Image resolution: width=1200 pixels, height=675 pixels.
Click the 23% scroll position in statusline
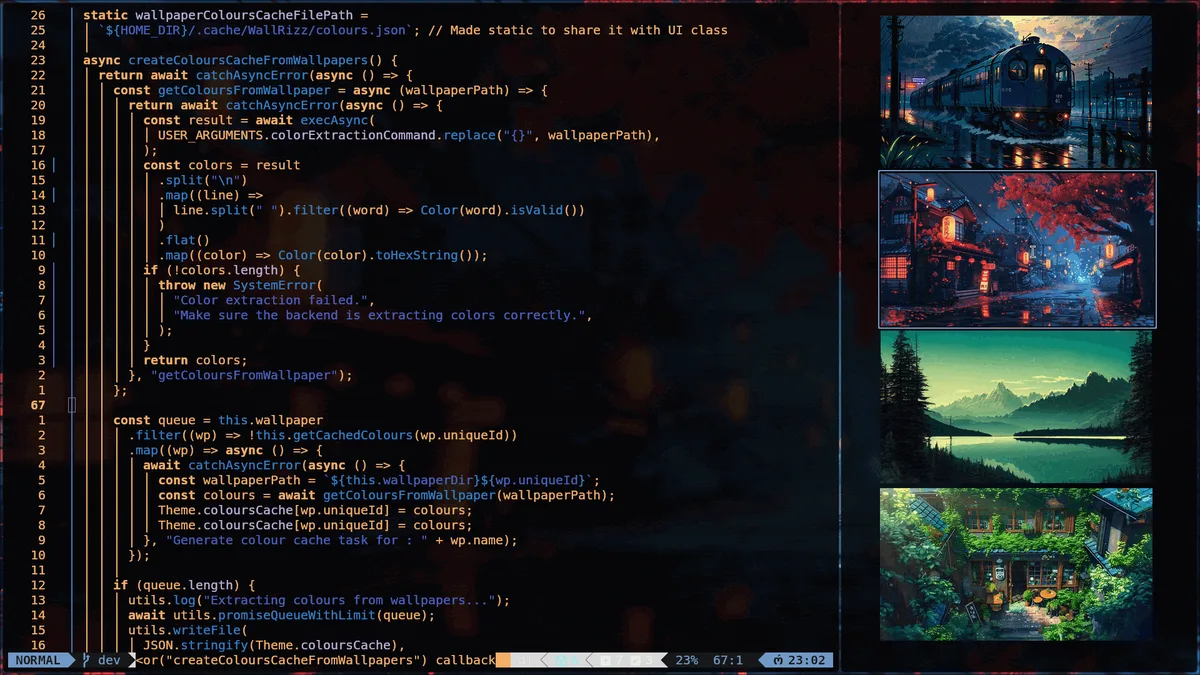tap(687, 660)
